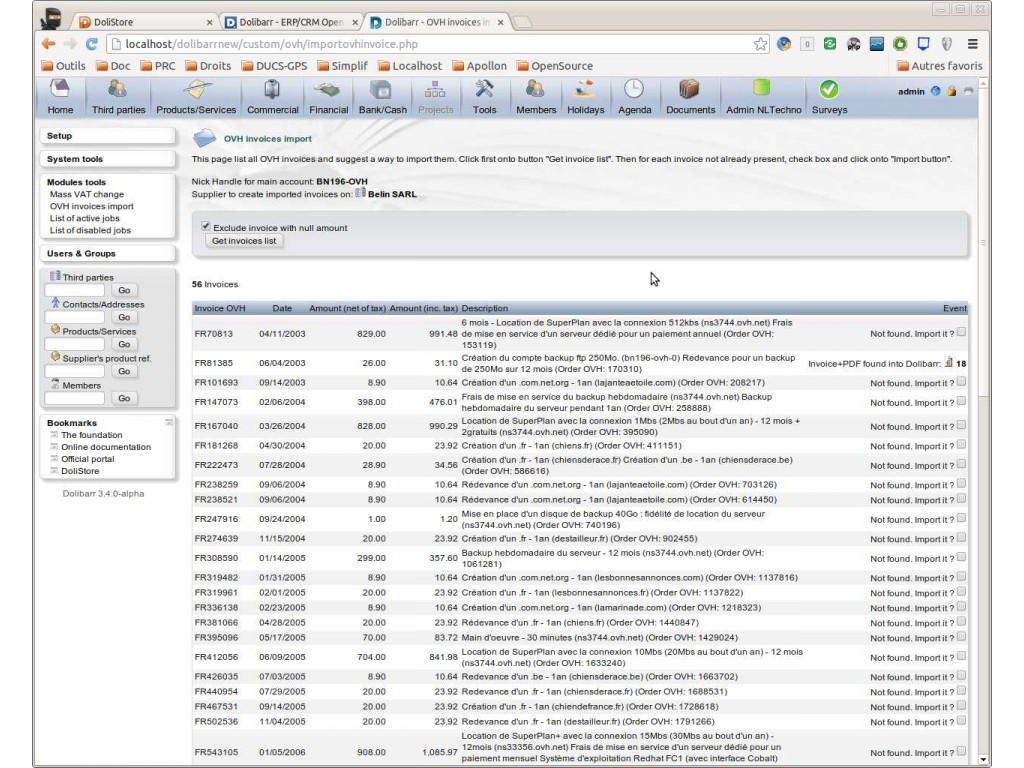Focus the Products/Services search field
Viewport: 1024px width, 768px height.
tap(74, 344)
